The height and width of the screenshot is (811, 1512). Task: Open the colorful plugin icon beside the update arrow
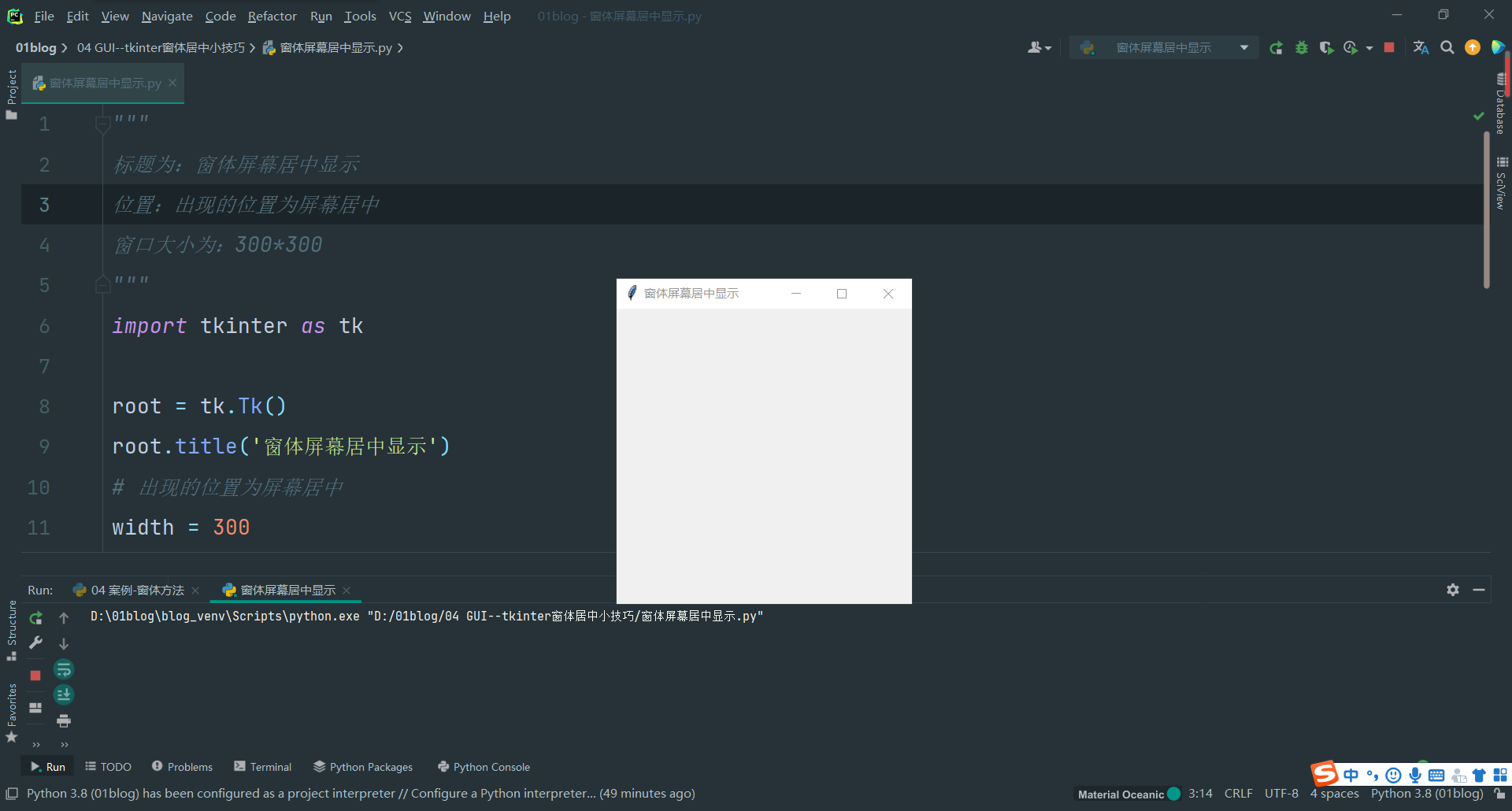(1497, 48)
